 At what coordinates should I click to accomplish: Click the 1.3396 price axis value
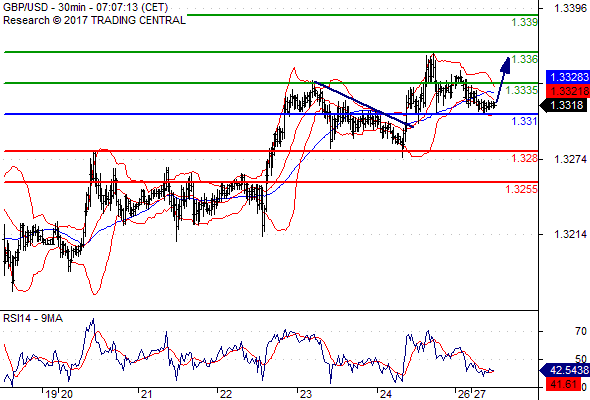coord(570,8)
